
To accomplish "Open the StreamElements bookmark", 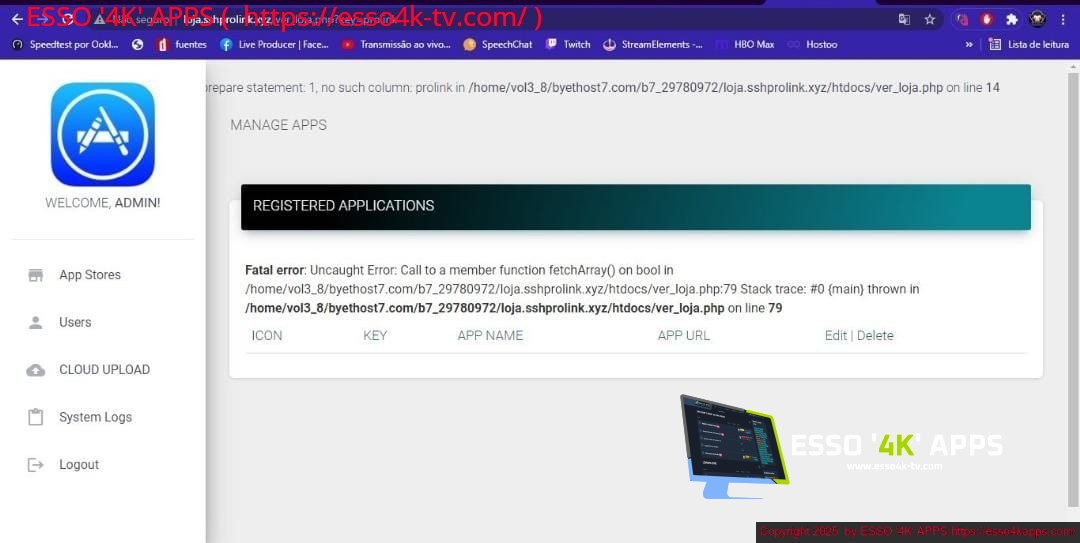I will click(653, 44).
